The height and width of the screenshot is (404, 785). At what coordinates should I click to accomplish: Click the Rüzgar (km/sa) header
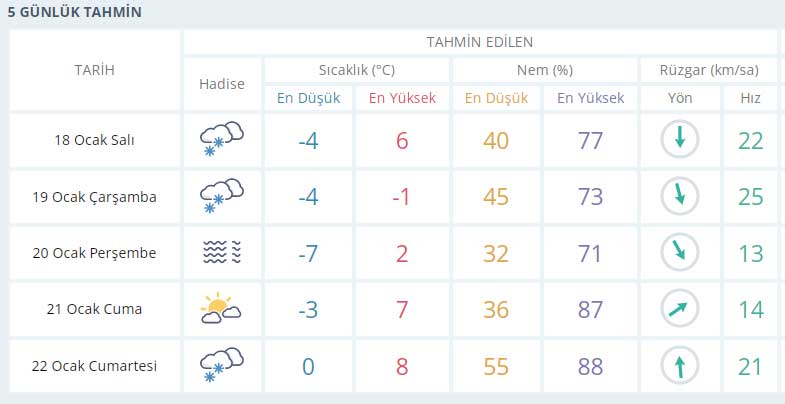(709, 70)
